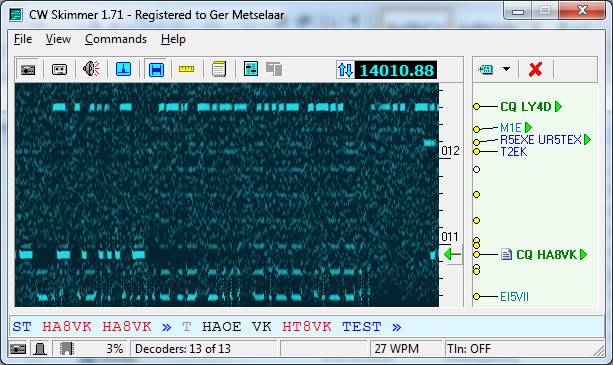
Task: Click the yellow marker beside EI5VII
Action: pos(476,297)
